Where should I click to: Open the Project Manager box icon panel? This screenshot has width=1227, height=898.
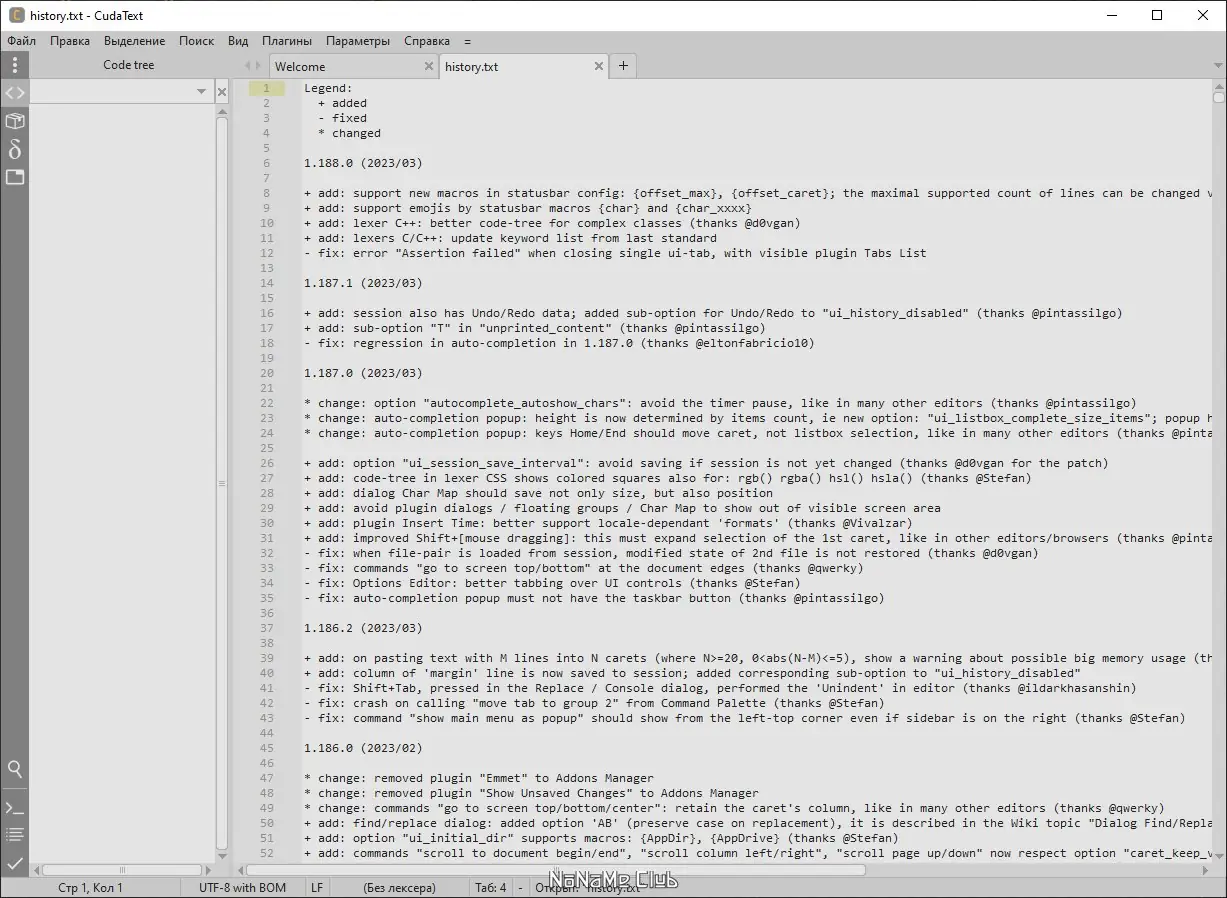pos(14,121)
